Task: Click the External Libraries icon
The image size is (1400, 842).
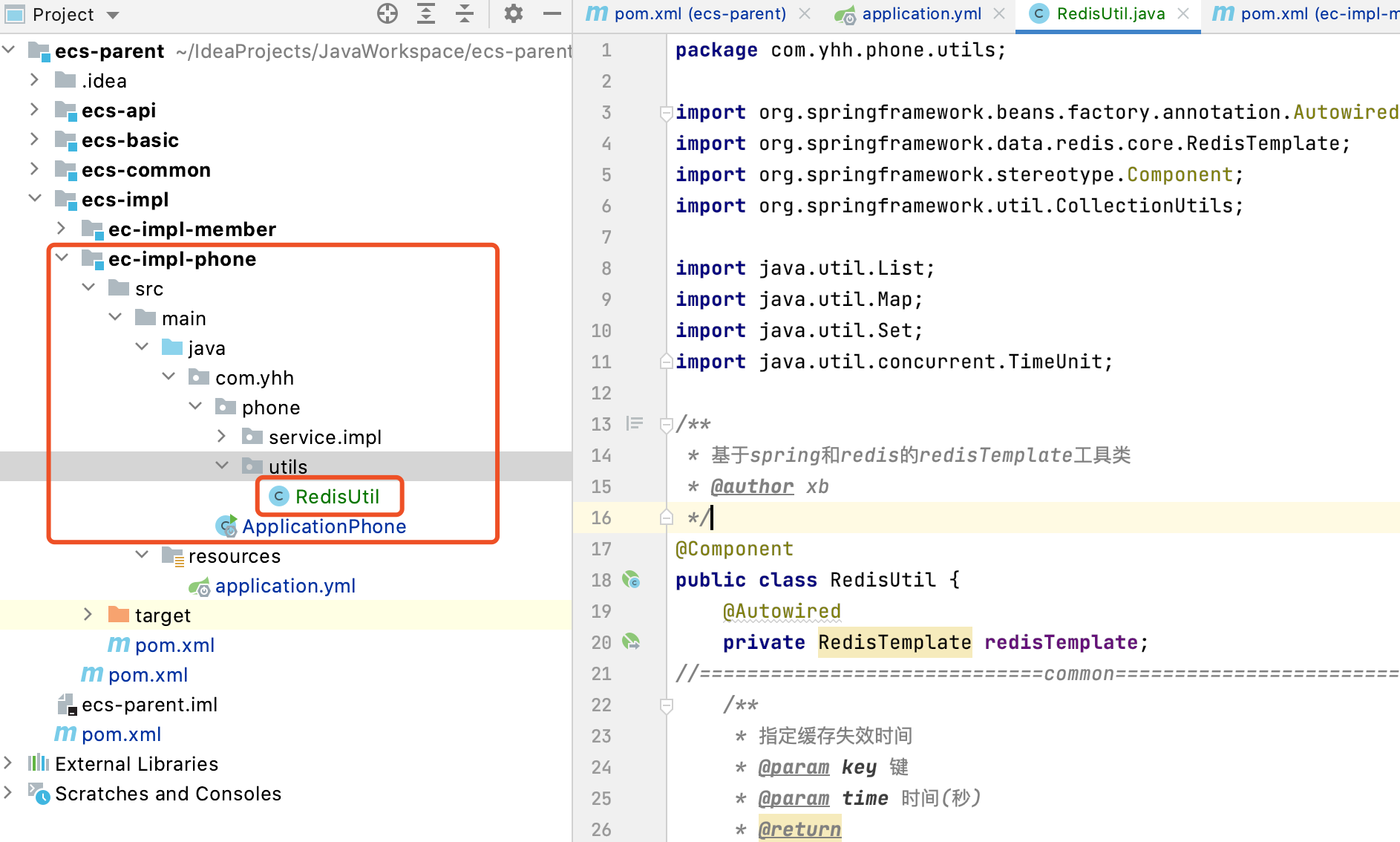Action: coord(39,763)
